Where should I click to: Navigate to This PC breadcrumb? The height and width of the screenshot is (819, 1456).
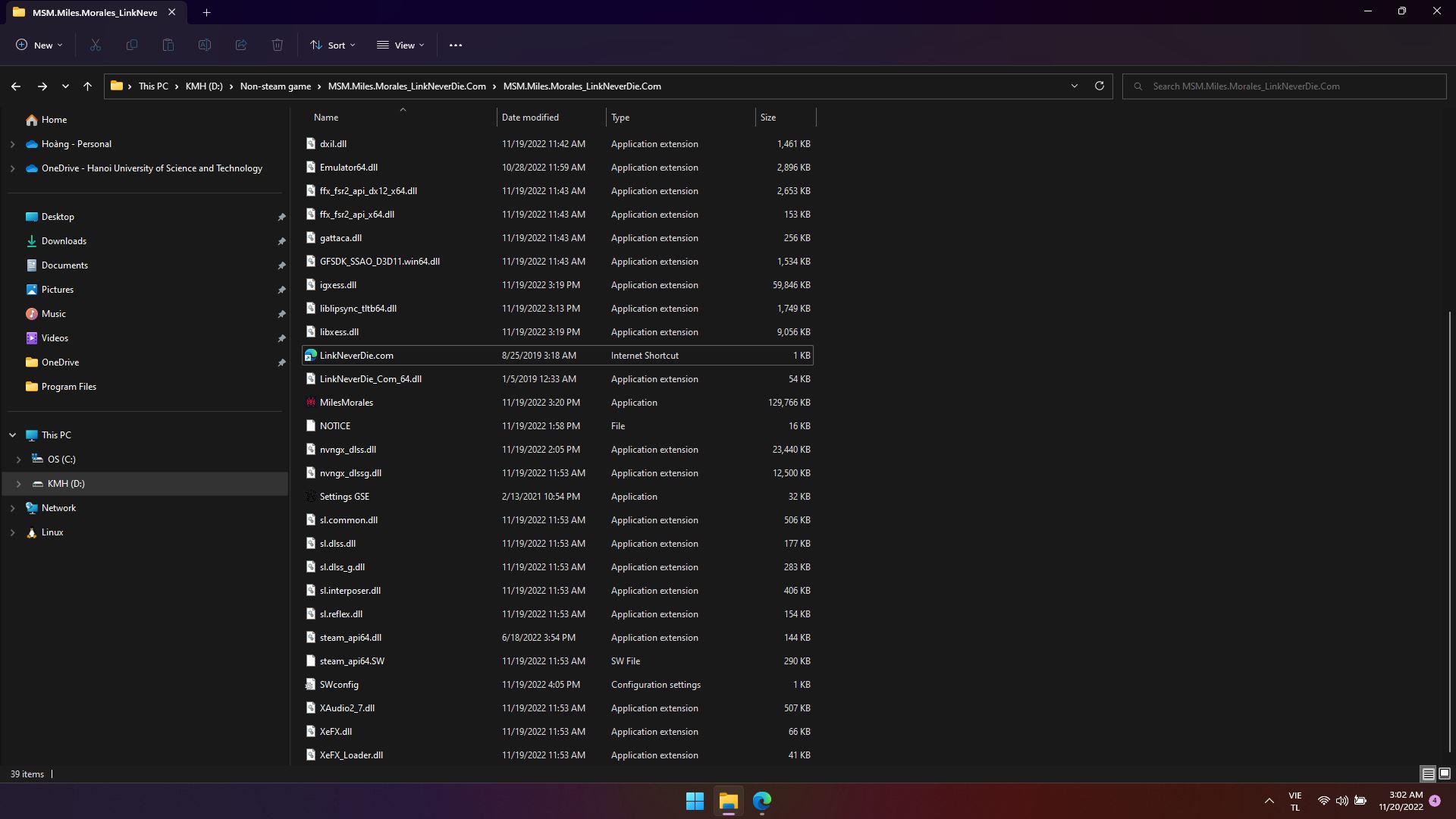point(153,86)
